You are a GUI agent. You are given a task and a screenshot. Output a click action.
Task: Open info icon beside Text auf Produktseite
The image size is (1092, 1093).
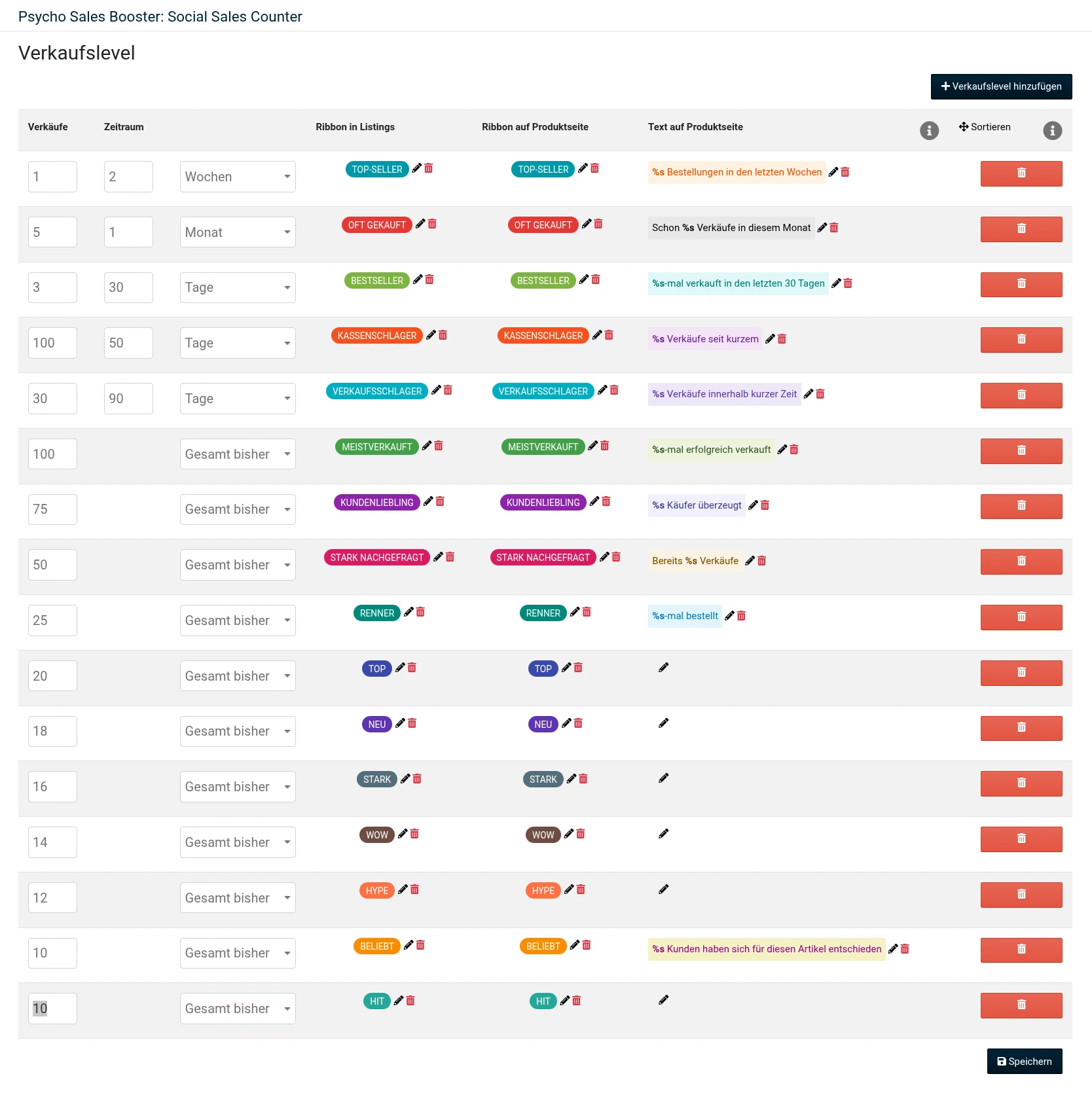929,130
